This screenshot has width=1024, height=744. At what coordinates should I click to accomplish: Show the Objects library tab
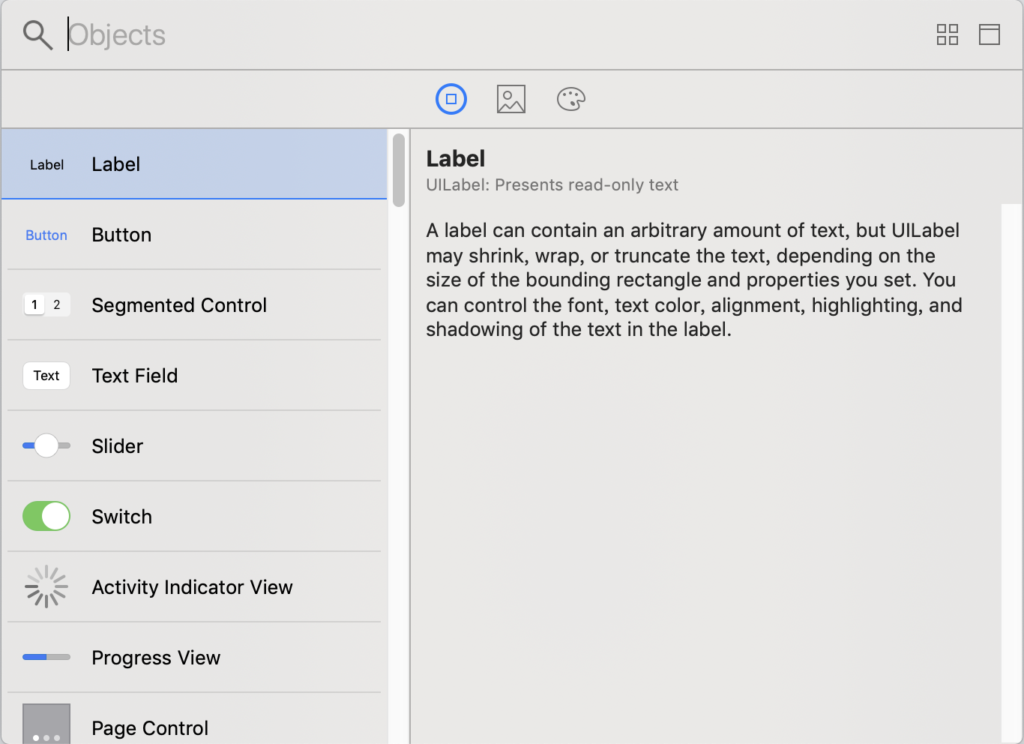pos(451,99)
